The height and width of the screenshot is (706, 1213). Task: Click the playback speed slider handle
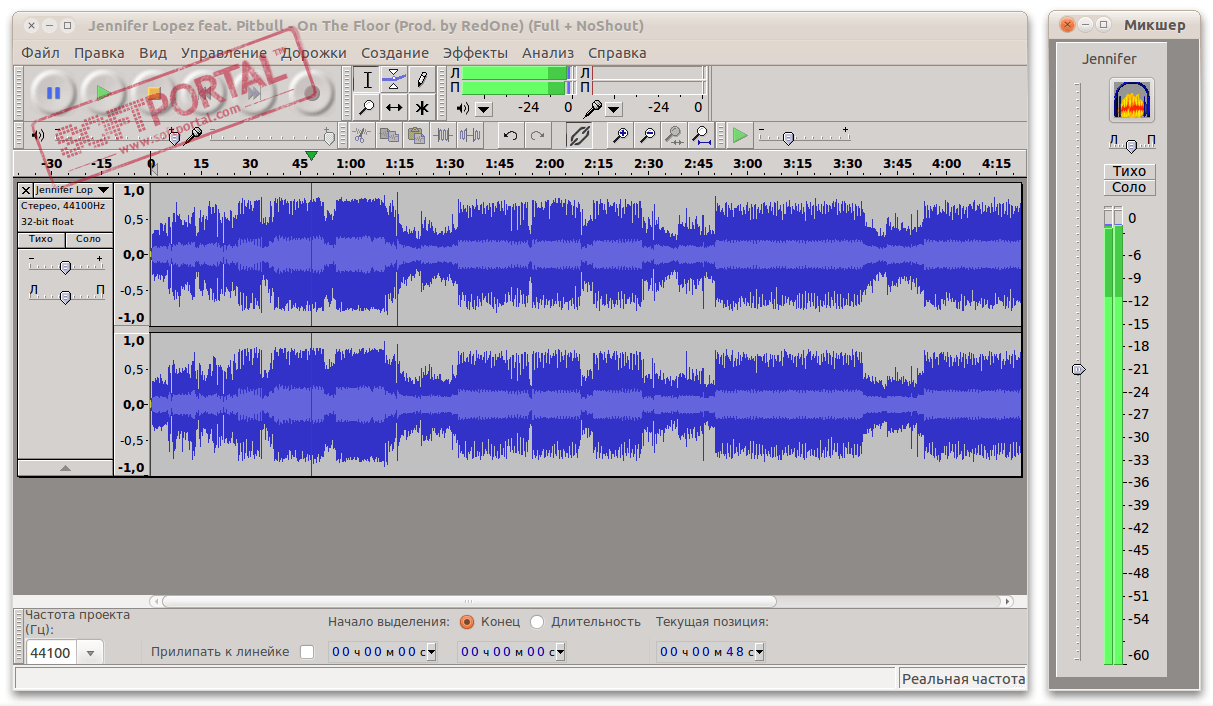[x=788, y=138]
